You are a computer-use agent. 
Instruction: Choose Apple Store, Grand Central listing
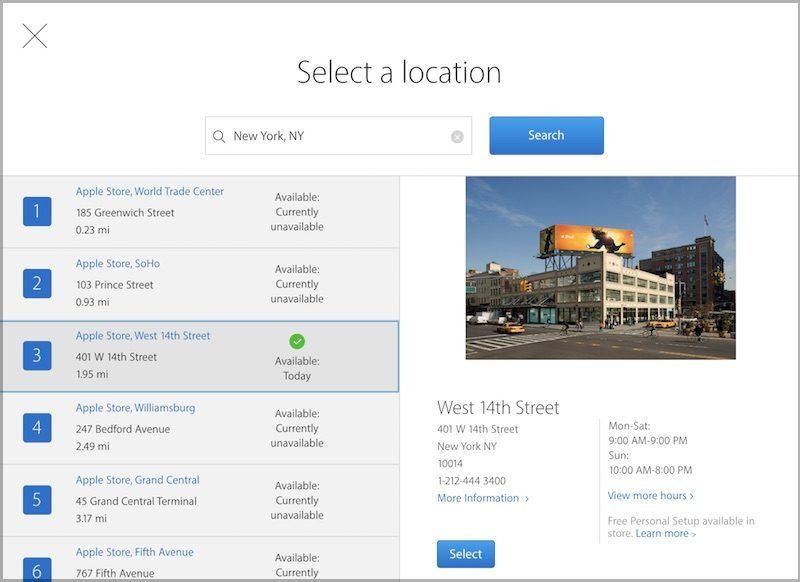[138, 480]
